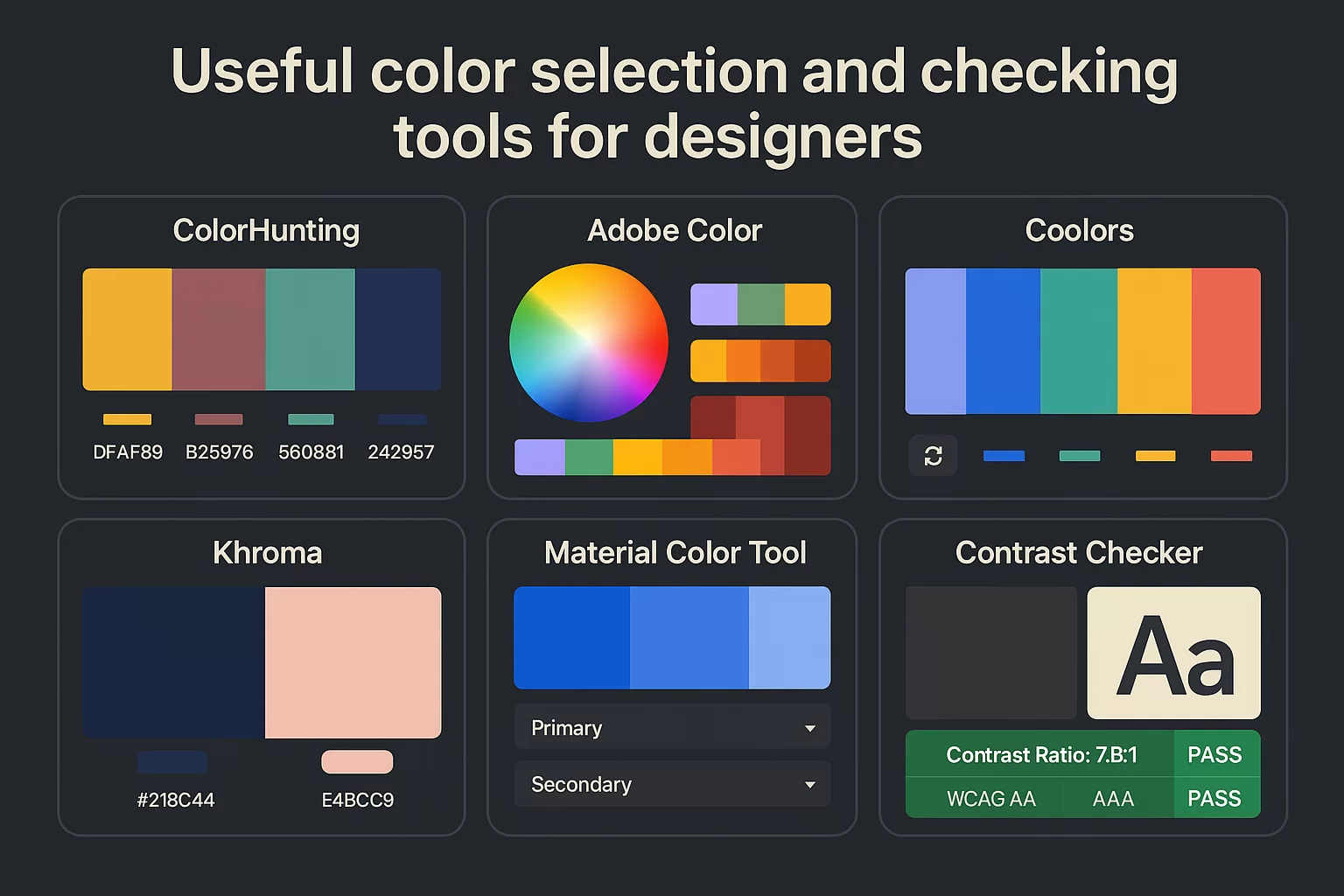Click lavender segment of Adobe Color bottom strip

540,458
